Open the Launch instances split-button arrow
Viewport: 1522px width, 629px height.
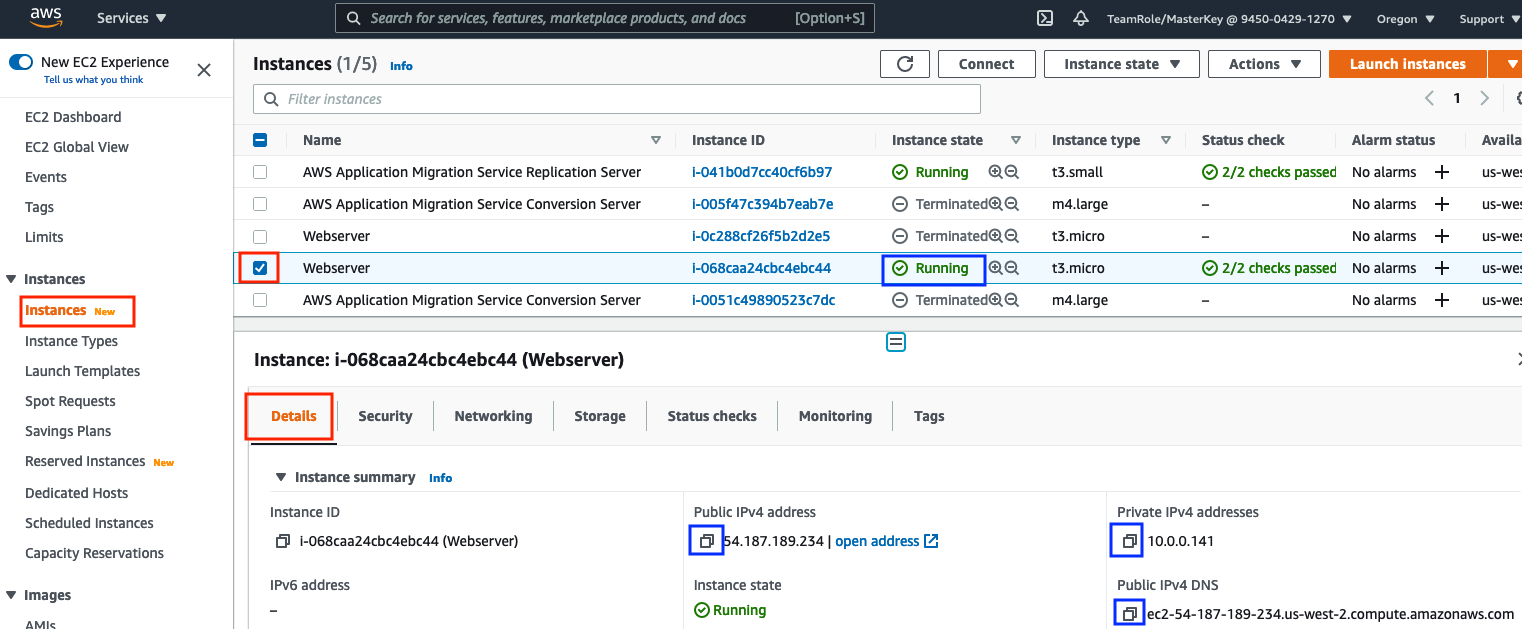click(x=1506, y=64)
